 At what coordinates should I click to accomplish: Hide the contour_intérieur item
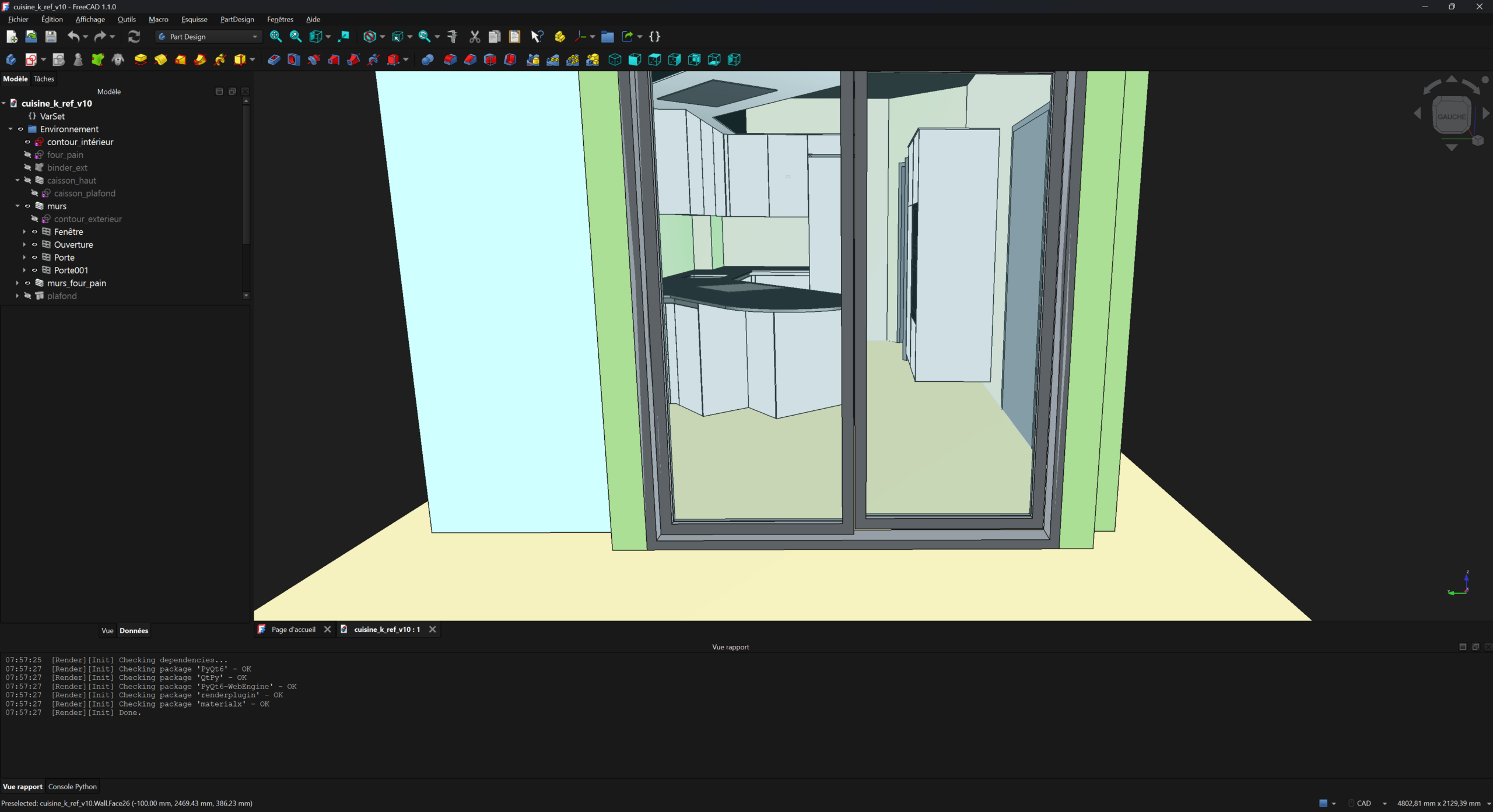[27, 142]
